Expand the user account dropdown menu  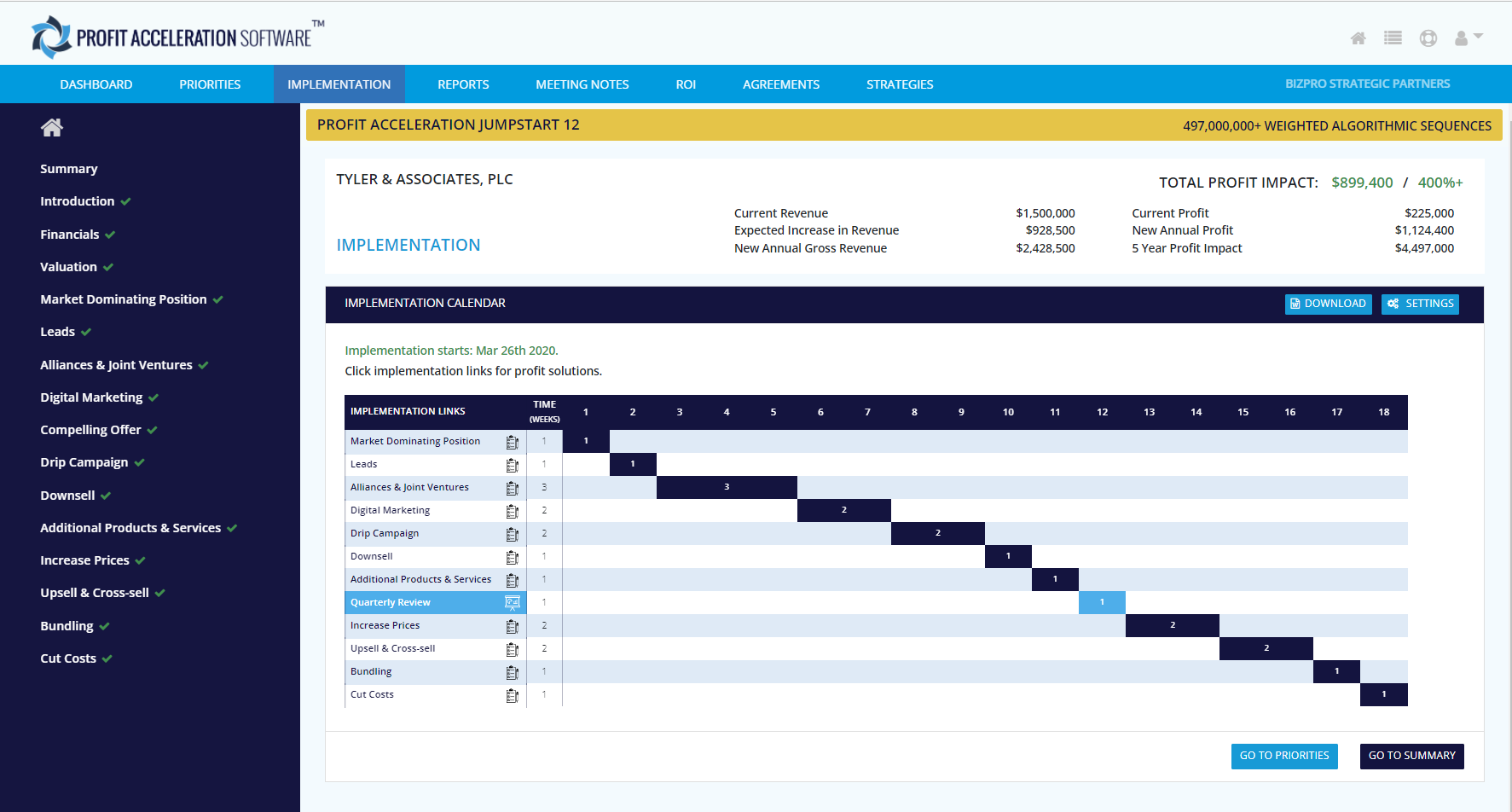coord(1469,38)
